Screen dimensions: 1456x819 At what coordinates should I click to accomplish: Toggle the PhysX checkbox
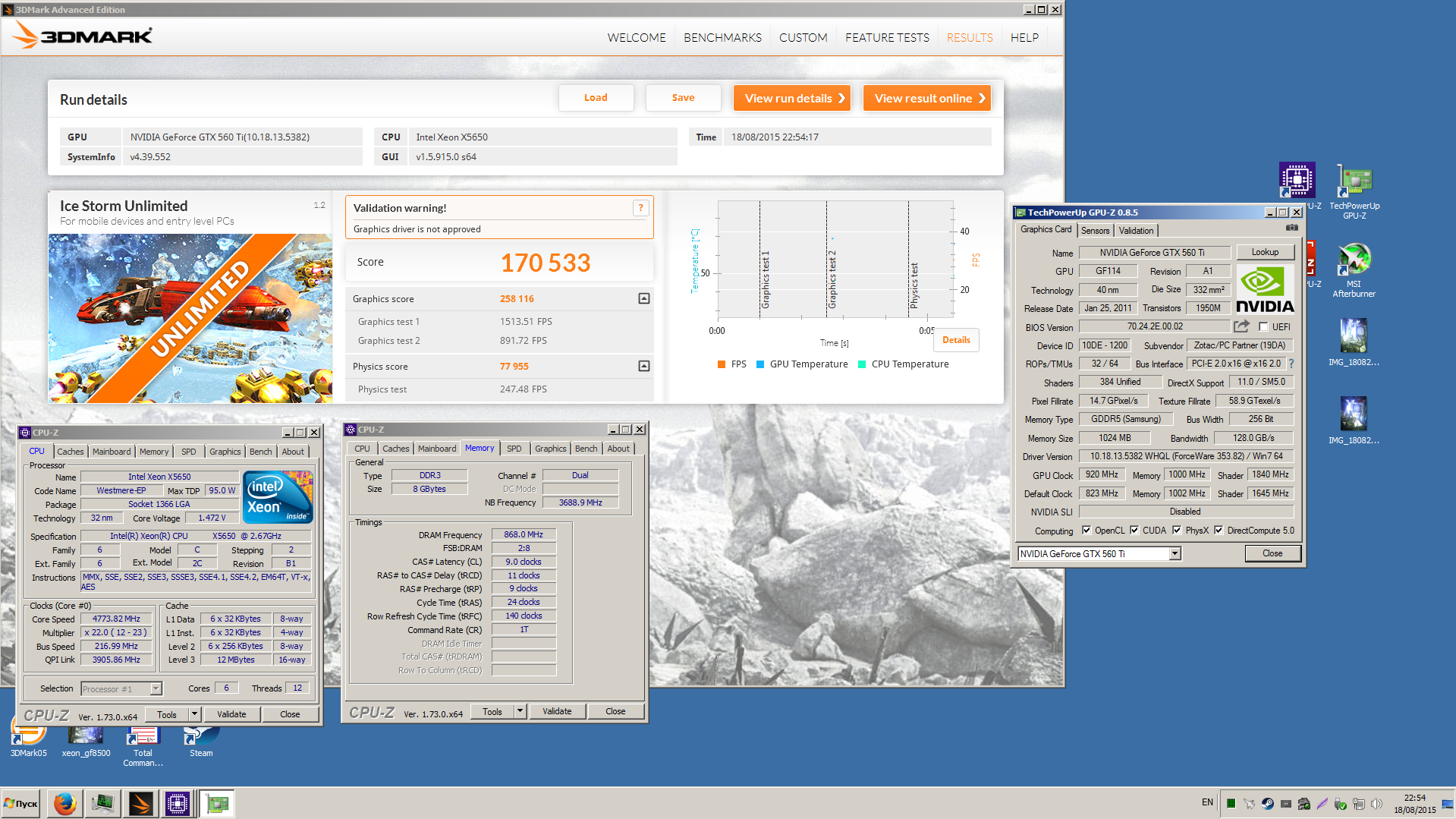tap(1177, 531)
